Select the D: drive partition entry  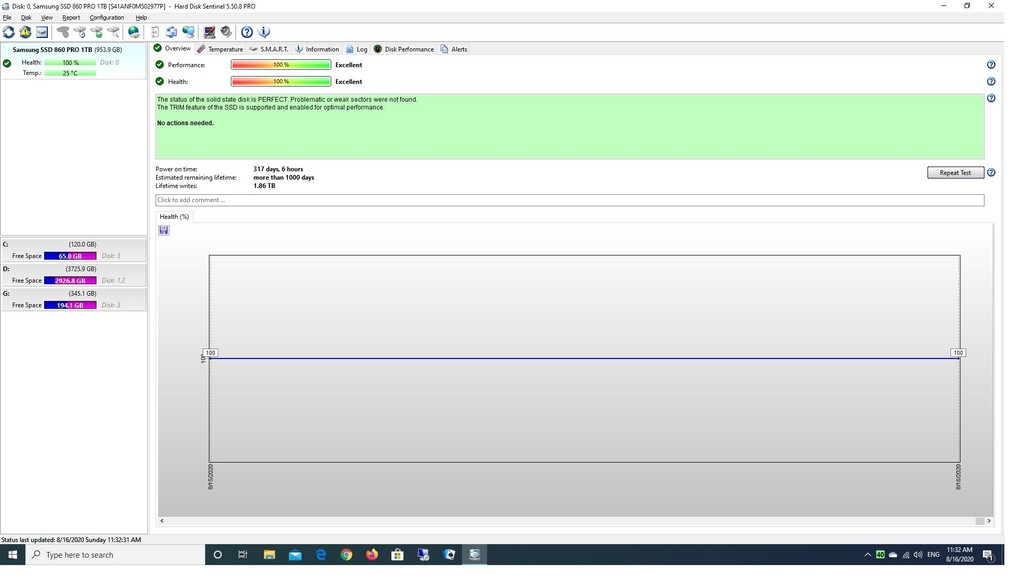pyautogui.click(x=74, y=275)
